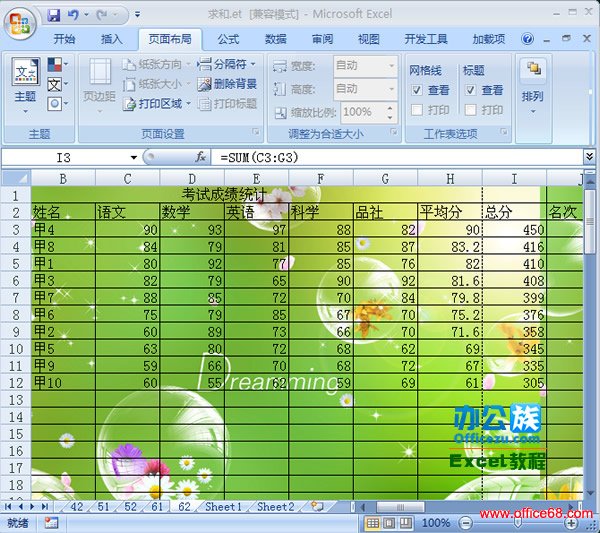Go to the first sheet tab arrow
Screen dimensions: 600x533
click(8, 507)
